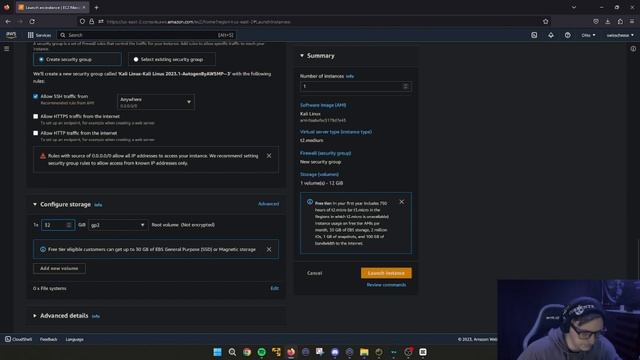This screenshot has height=360, width=640.
Task: Reload the page with browser refresh icon
Action: [x=32, y=21]
